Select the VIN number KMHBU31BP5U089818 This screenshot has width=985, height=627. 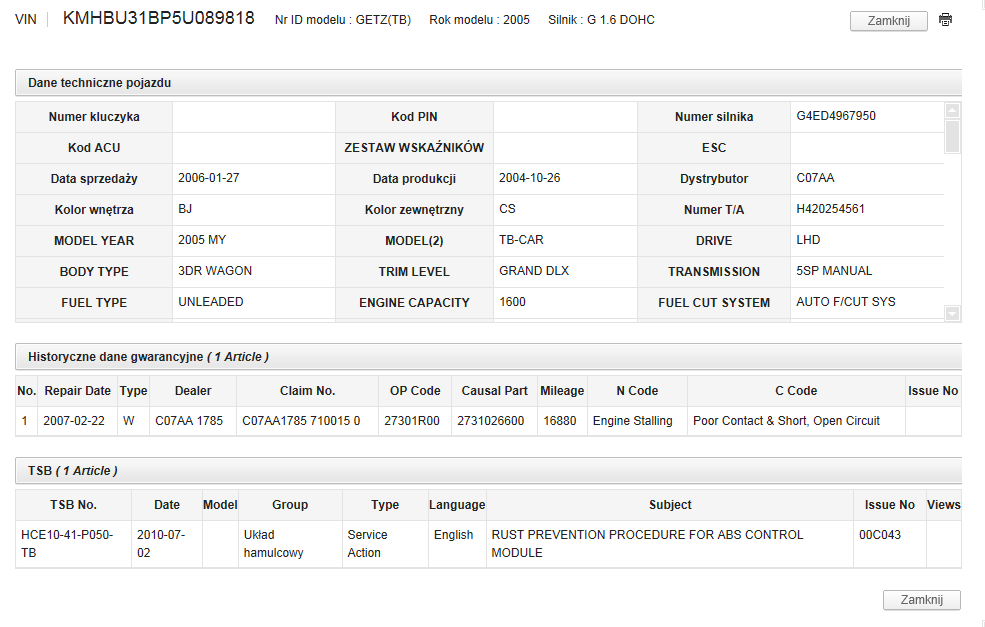coord(158,18)
